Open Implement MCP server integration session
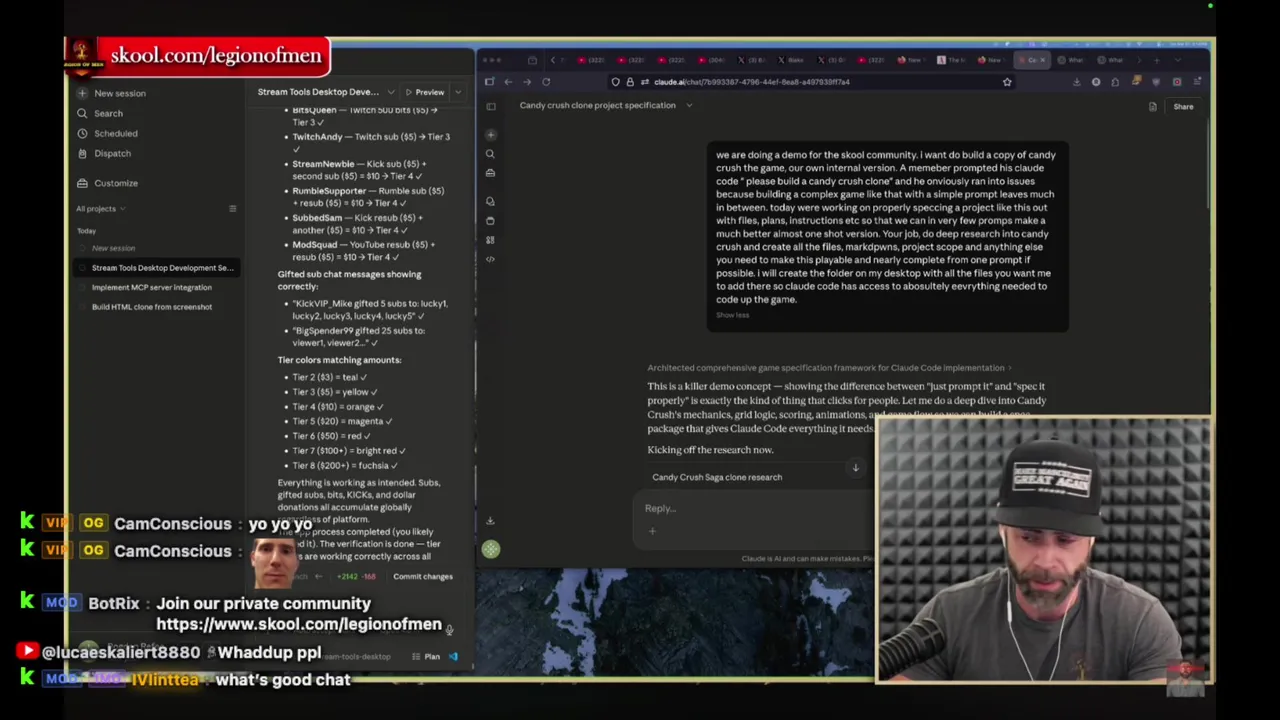This screenshot has height=720, width=1280. tap(152, 287)
